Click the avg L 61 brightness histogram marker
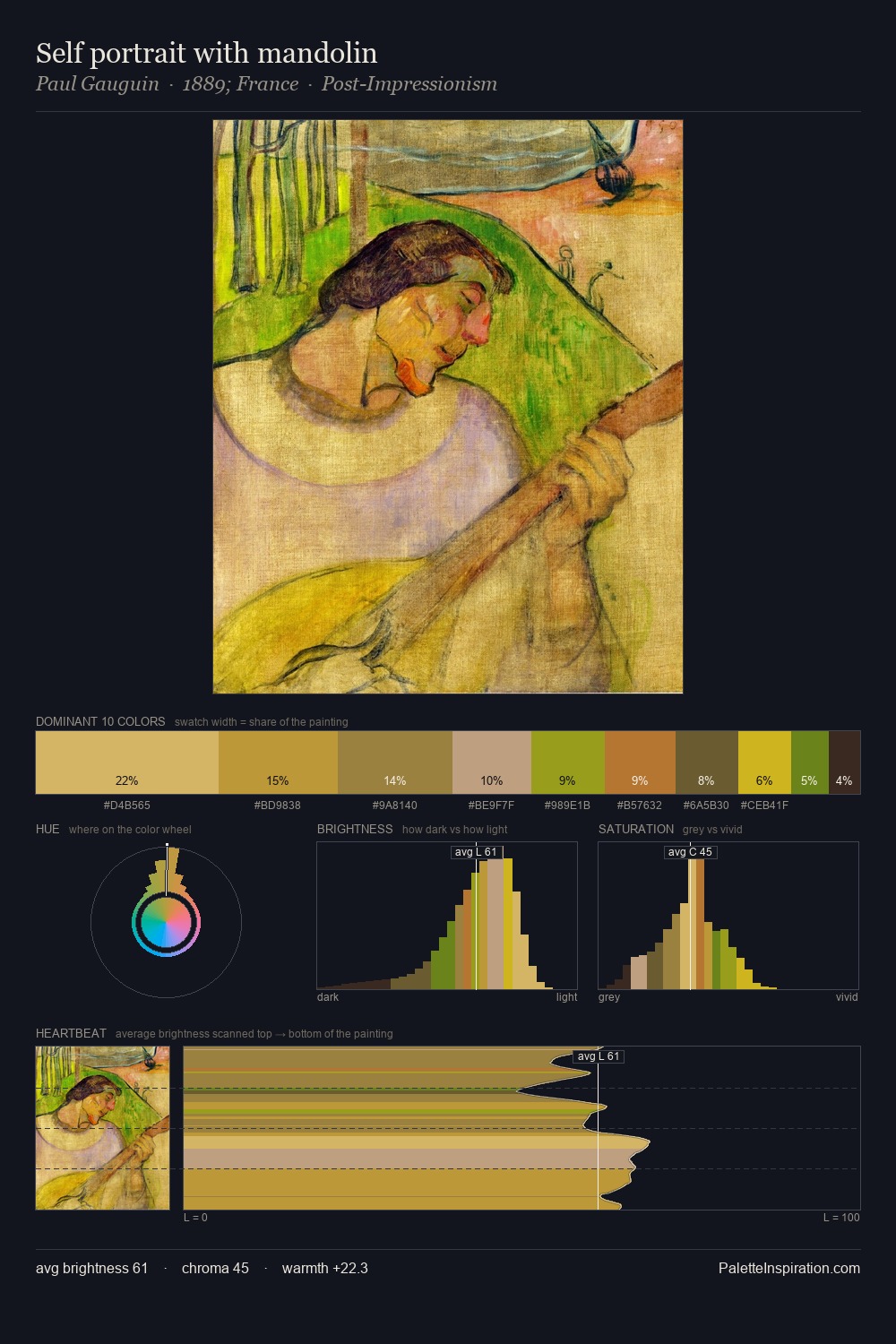896x1344 pixels. tap(476, 852)
